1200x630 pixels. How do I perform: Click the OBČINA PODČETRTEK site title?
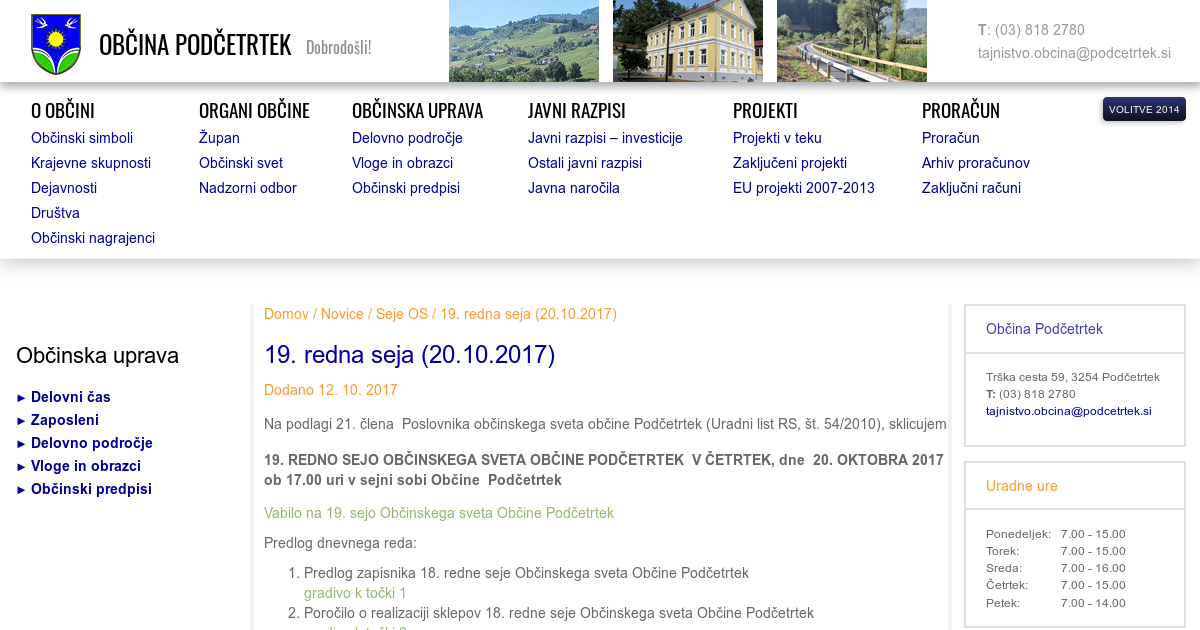pyautogui.click(x=195, y=45)
